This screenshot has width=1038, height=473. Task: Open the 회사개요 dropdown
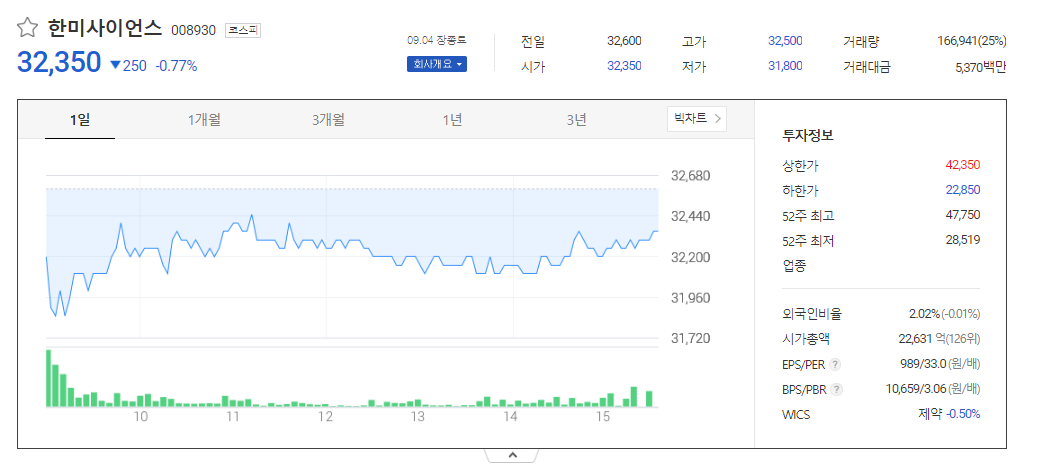(x=437, y=64)
